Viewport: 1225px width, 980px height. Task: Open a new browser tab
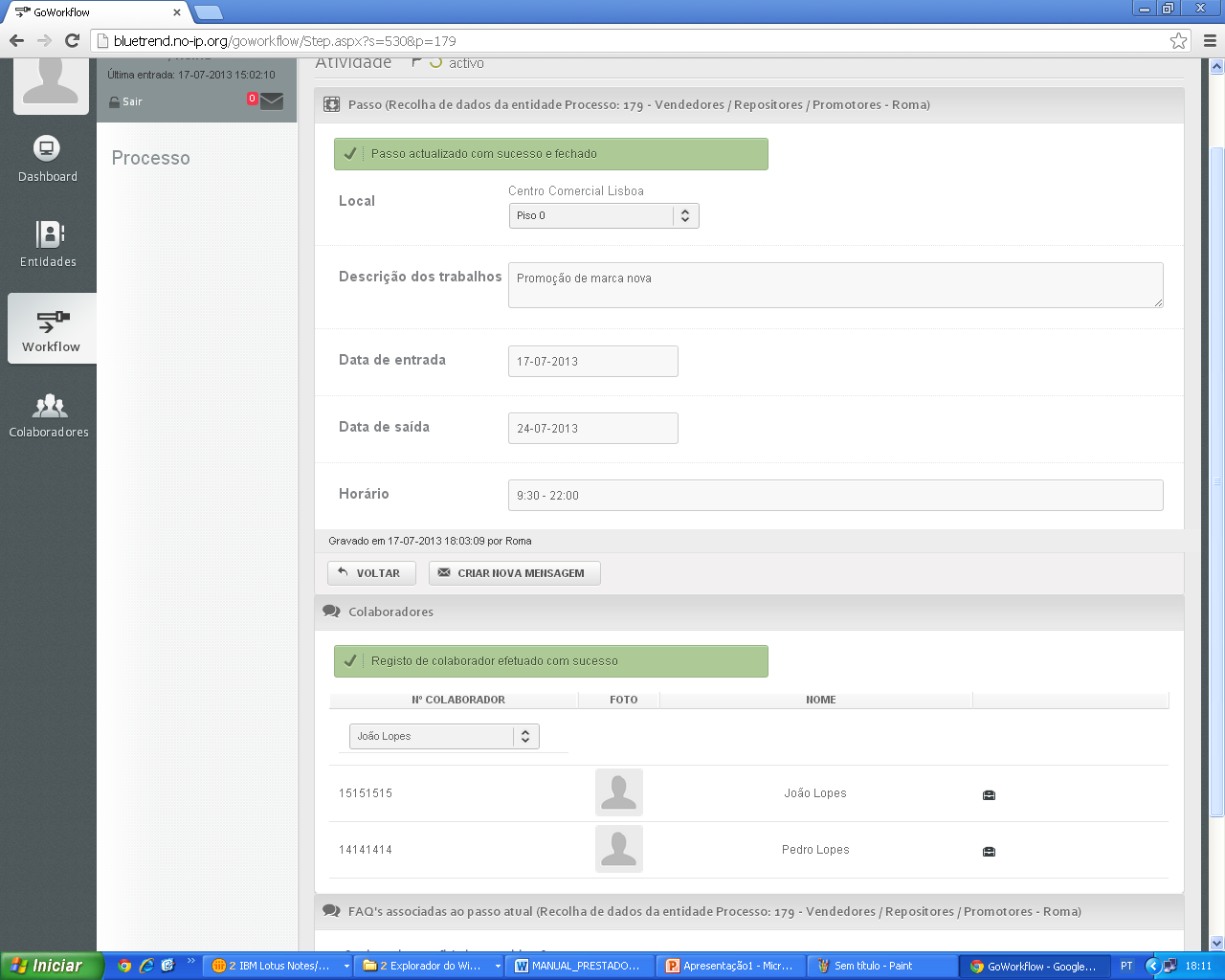[x=209, y=12]
